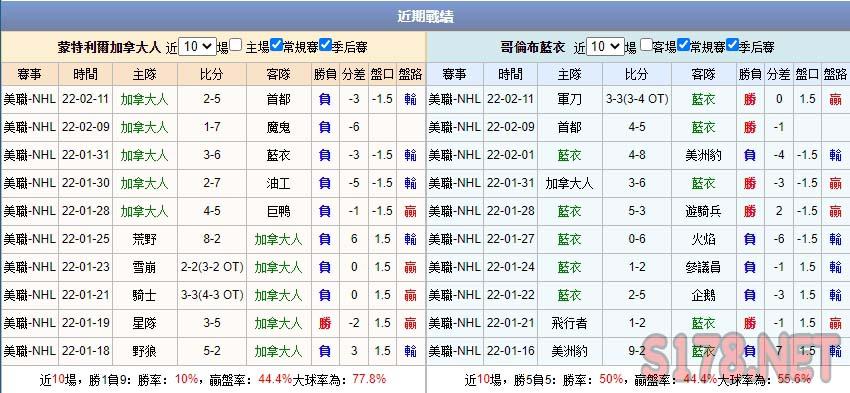Screen dimensions: 850x393
Task: Uncheck 季后賽 in the 哥倫布藍衣 panel
Action: [733, 46]
